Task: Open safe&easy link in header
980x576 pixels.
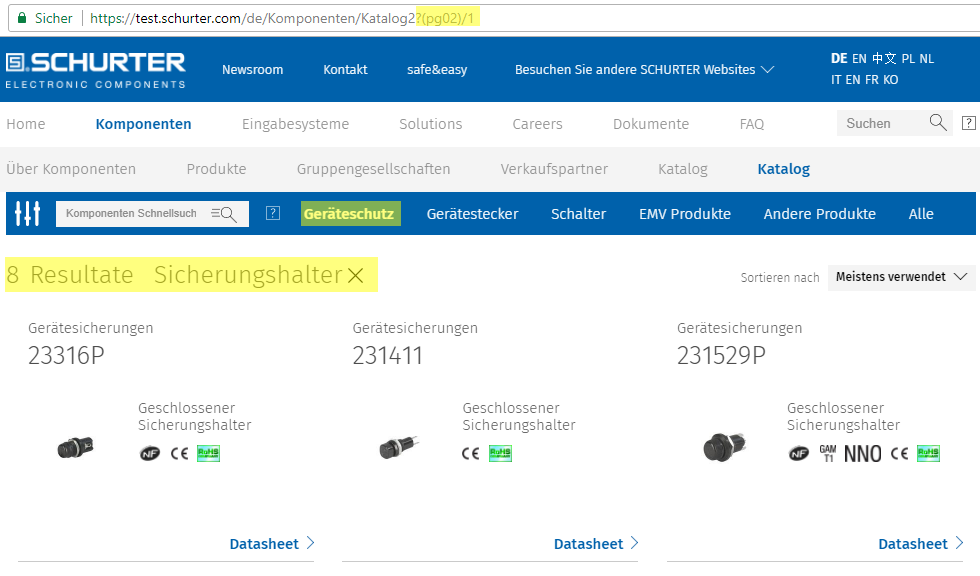Action: click(437, 69)
